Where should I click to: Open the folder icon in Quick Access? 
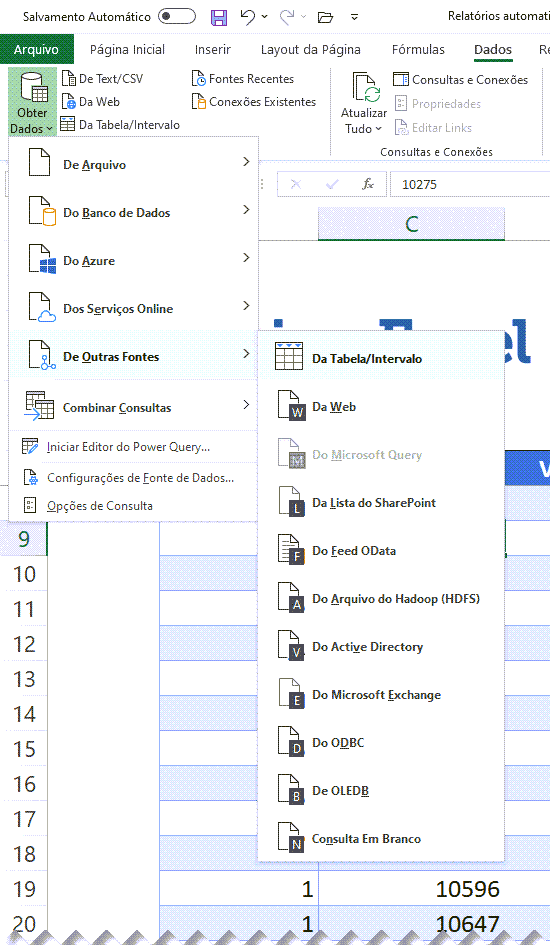pyautogui.click(x=325, y=17)
